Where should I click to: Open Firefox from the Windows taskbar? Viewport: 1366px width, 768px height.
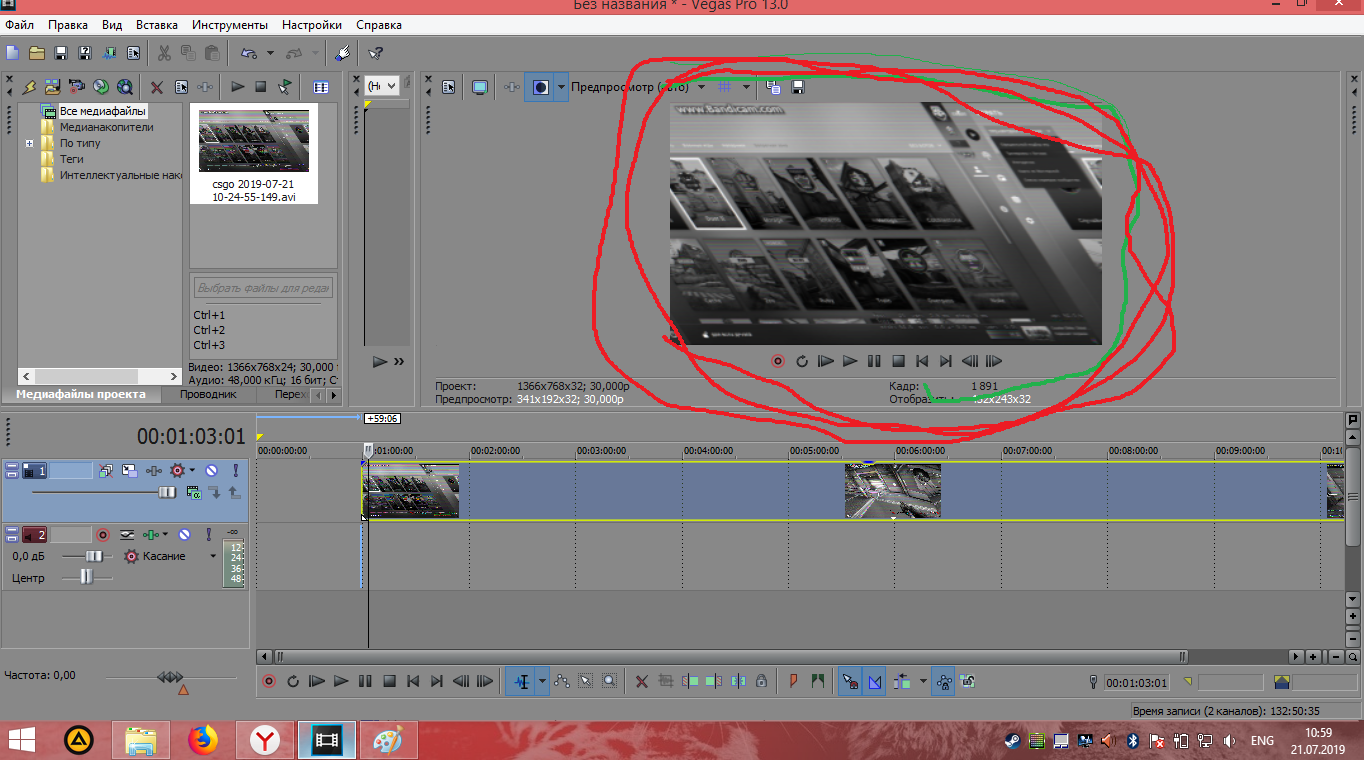[203, 741]
